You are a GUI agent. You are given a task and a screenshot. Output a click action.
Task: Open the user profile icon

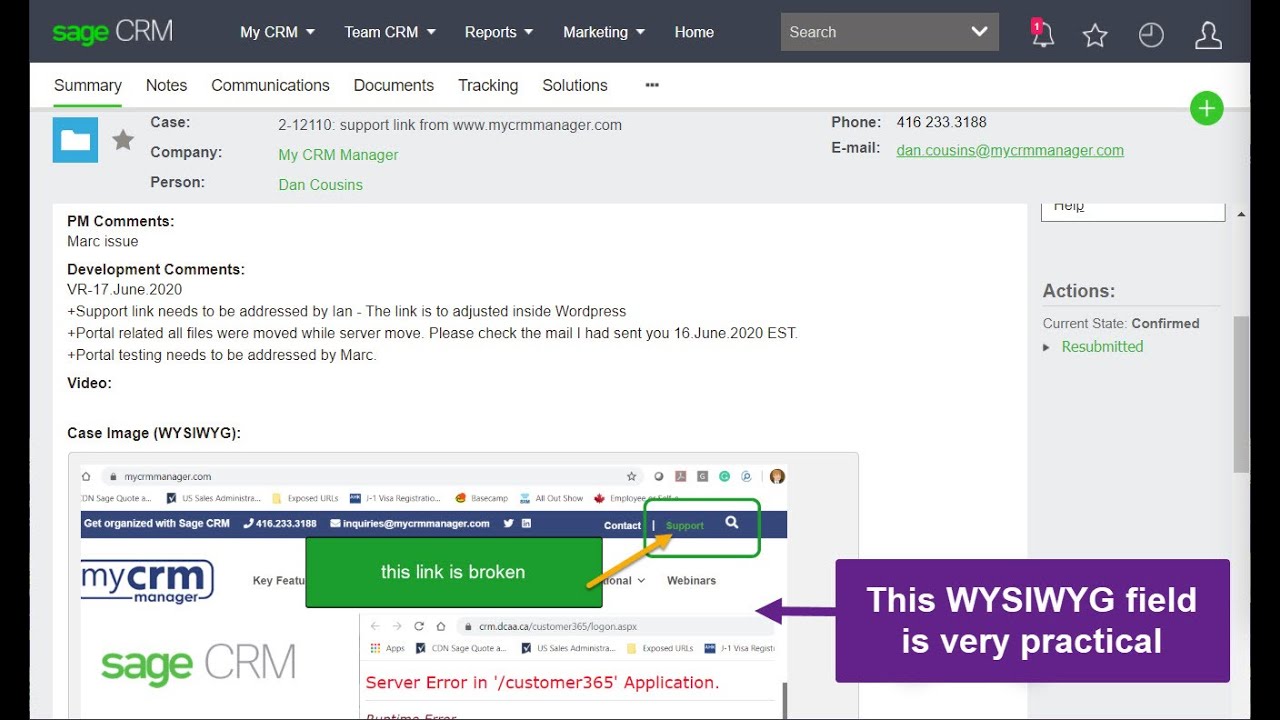(x=1208, y=36)
